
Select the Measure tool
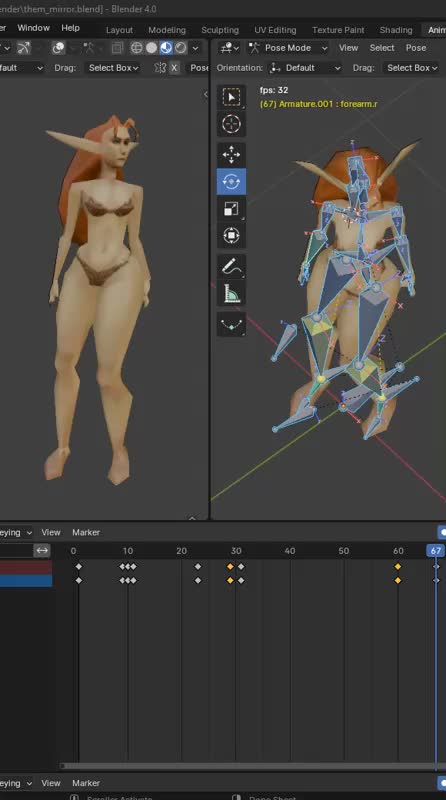click(231, 294)
